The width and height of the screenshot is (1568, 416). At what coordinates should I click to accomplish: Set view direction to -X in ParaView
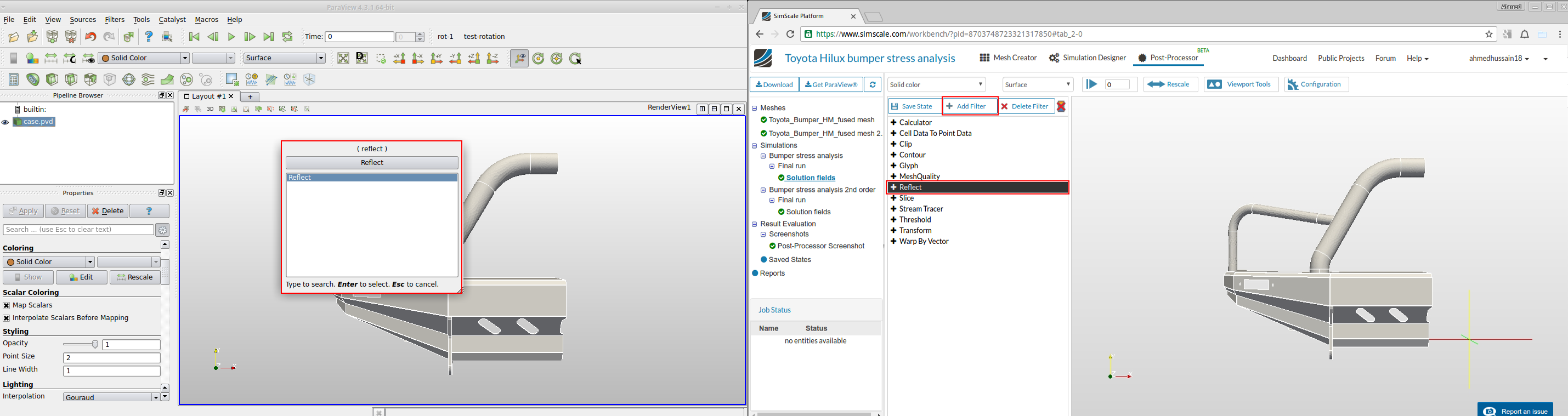coord(418,59)
